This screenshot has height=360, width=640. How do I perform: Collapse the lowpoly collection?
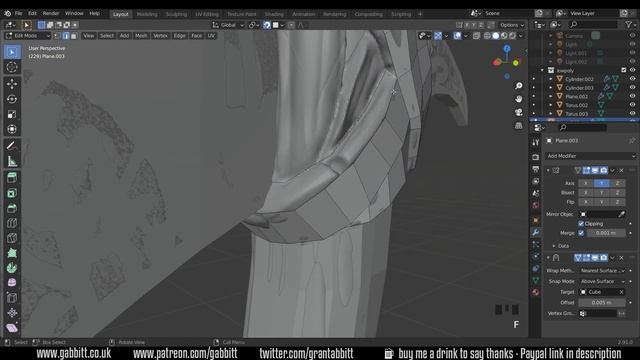pyautogui.click(x=542, y=70)
